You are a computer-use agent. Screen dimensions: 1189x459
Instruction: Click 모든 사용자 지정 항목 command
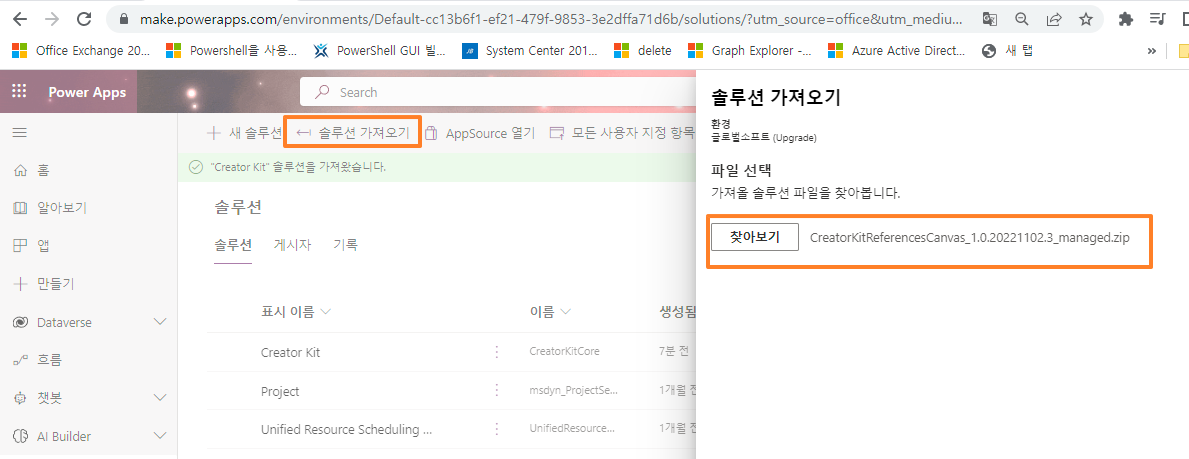(x=622, y=133)
